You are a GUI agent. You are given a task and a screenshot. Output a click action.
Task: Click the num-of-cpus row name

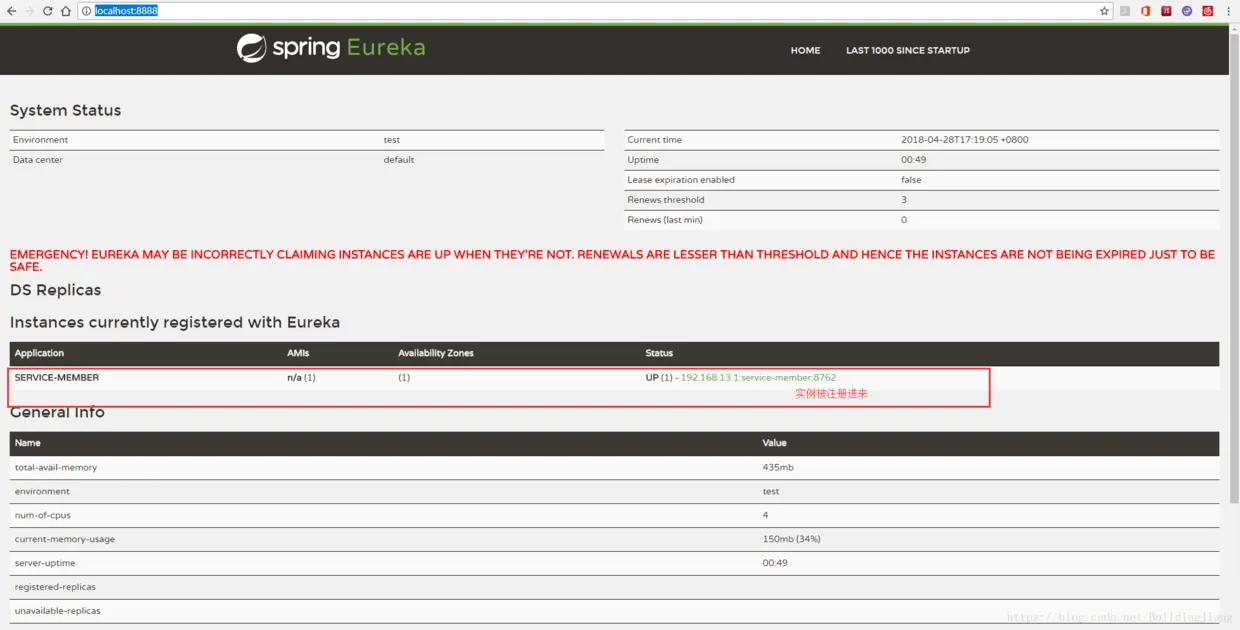point(45,516)
